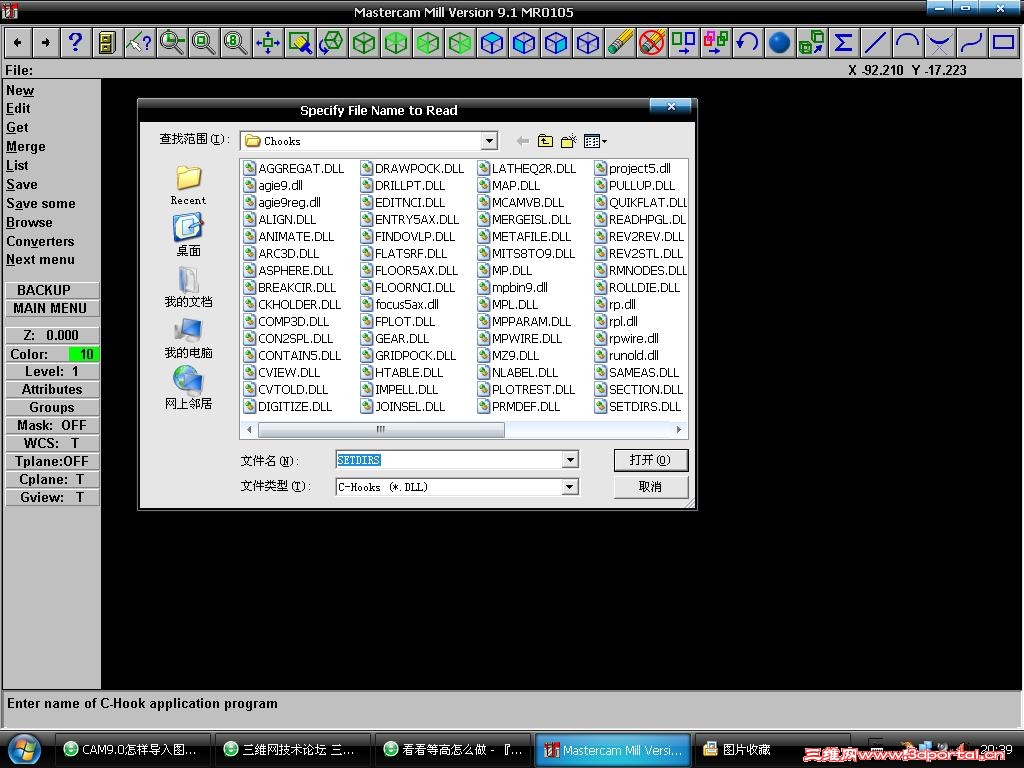Click the Level: 1 button
The height and width of the screenshot is (768, 1024).
[52, 372]
